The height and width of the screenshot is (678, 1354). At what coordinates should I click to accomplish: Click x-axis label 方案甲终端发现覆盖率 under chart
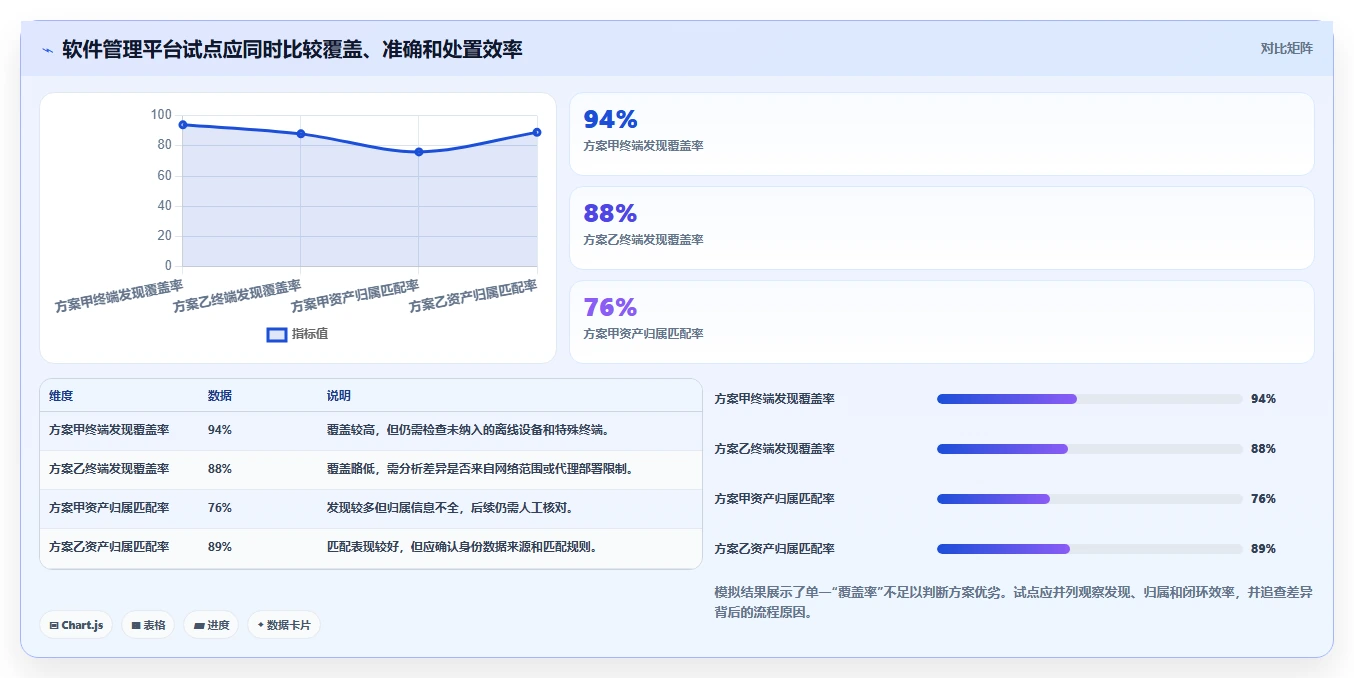[x=119, y=297]
